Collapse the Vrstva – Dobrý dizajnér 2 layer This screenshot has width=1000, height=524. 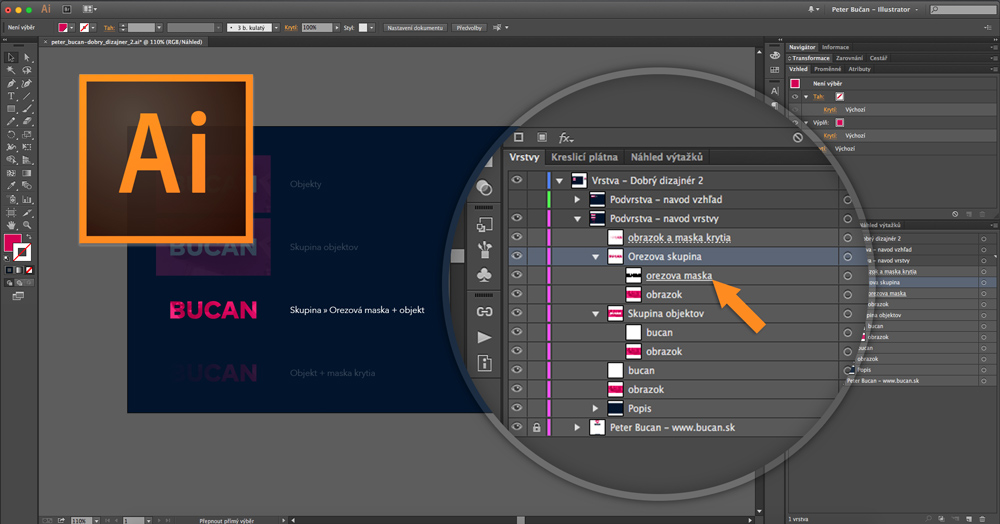coord(559,181)
